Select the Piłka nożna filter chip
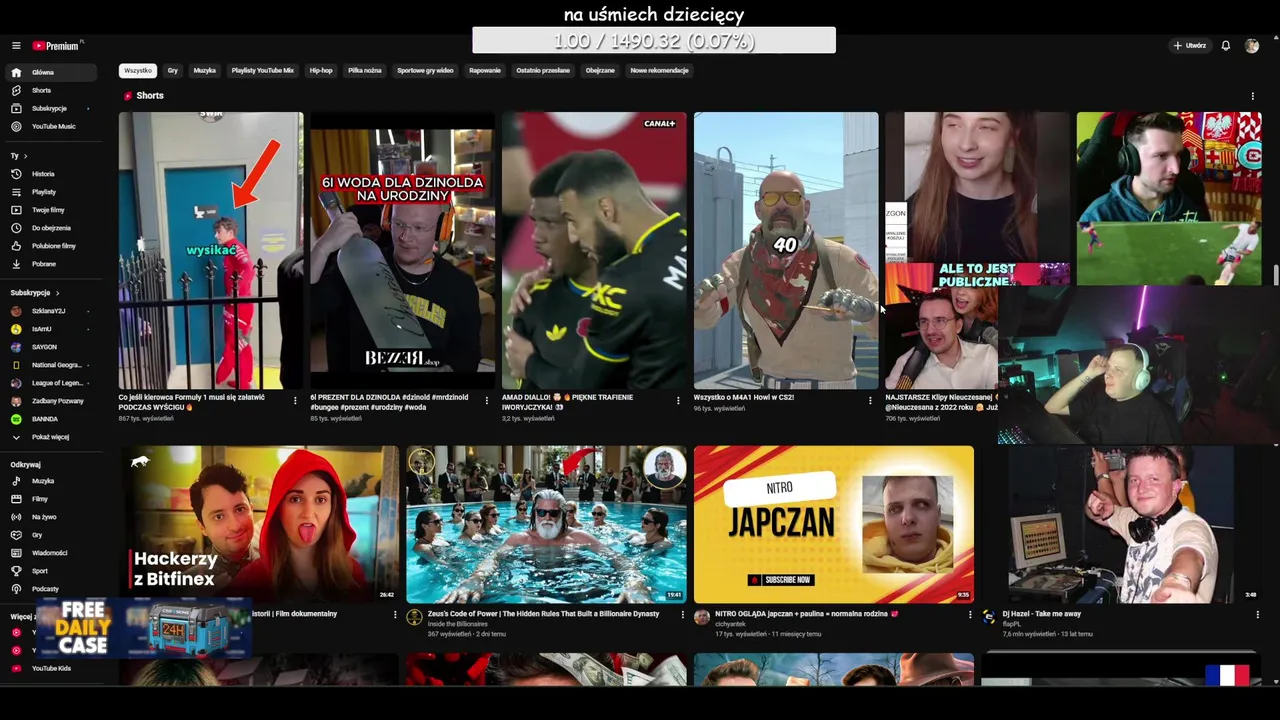The width and height of the screenshot is (1280, 720). [x=365, y=71]
